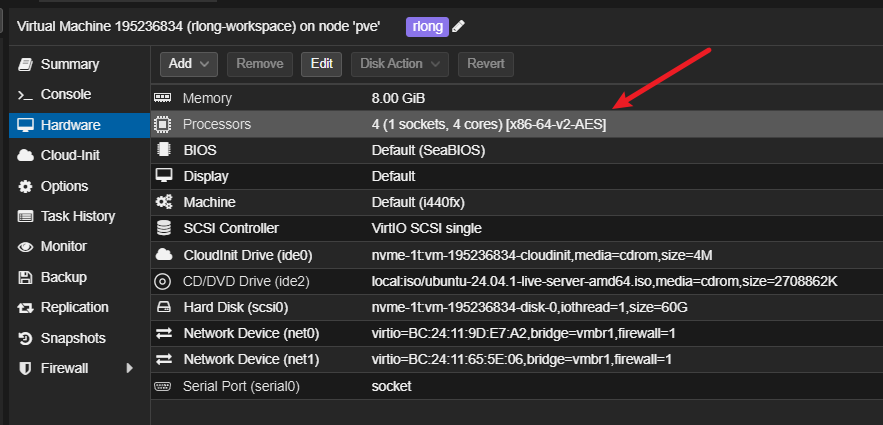The height and width of the screenshot is (425, 883).
Task: Click the Memory row RAM icon
Action: 163,98
